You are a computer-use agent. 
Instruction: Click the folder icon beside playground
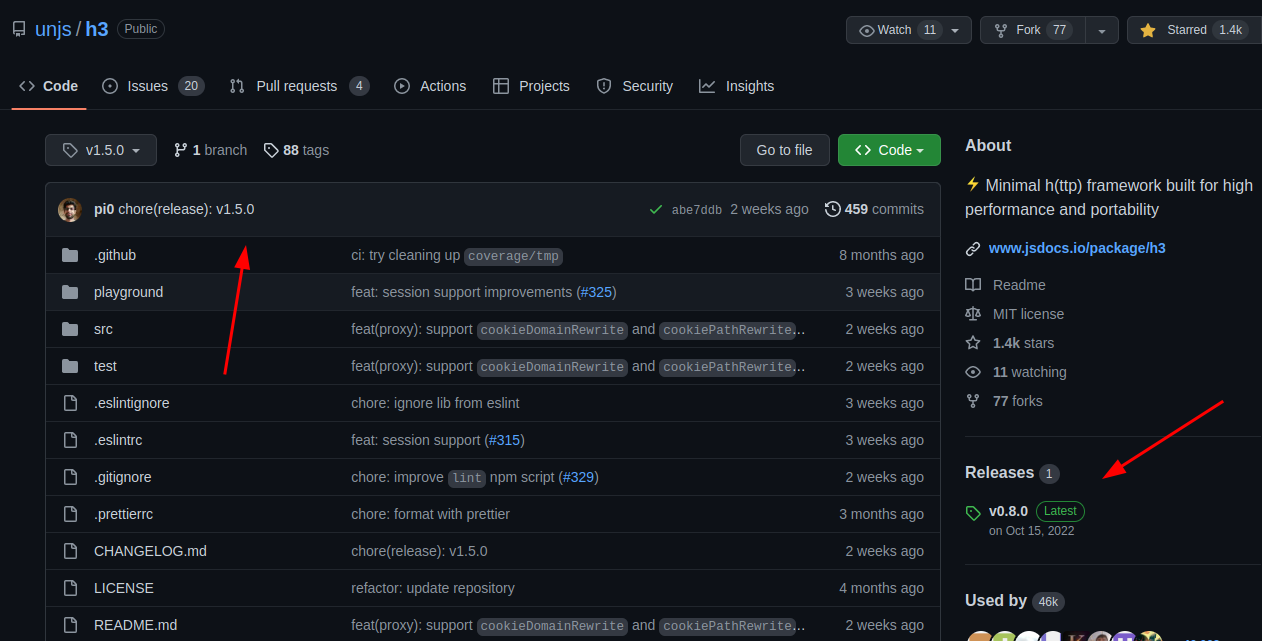[70, 292]
